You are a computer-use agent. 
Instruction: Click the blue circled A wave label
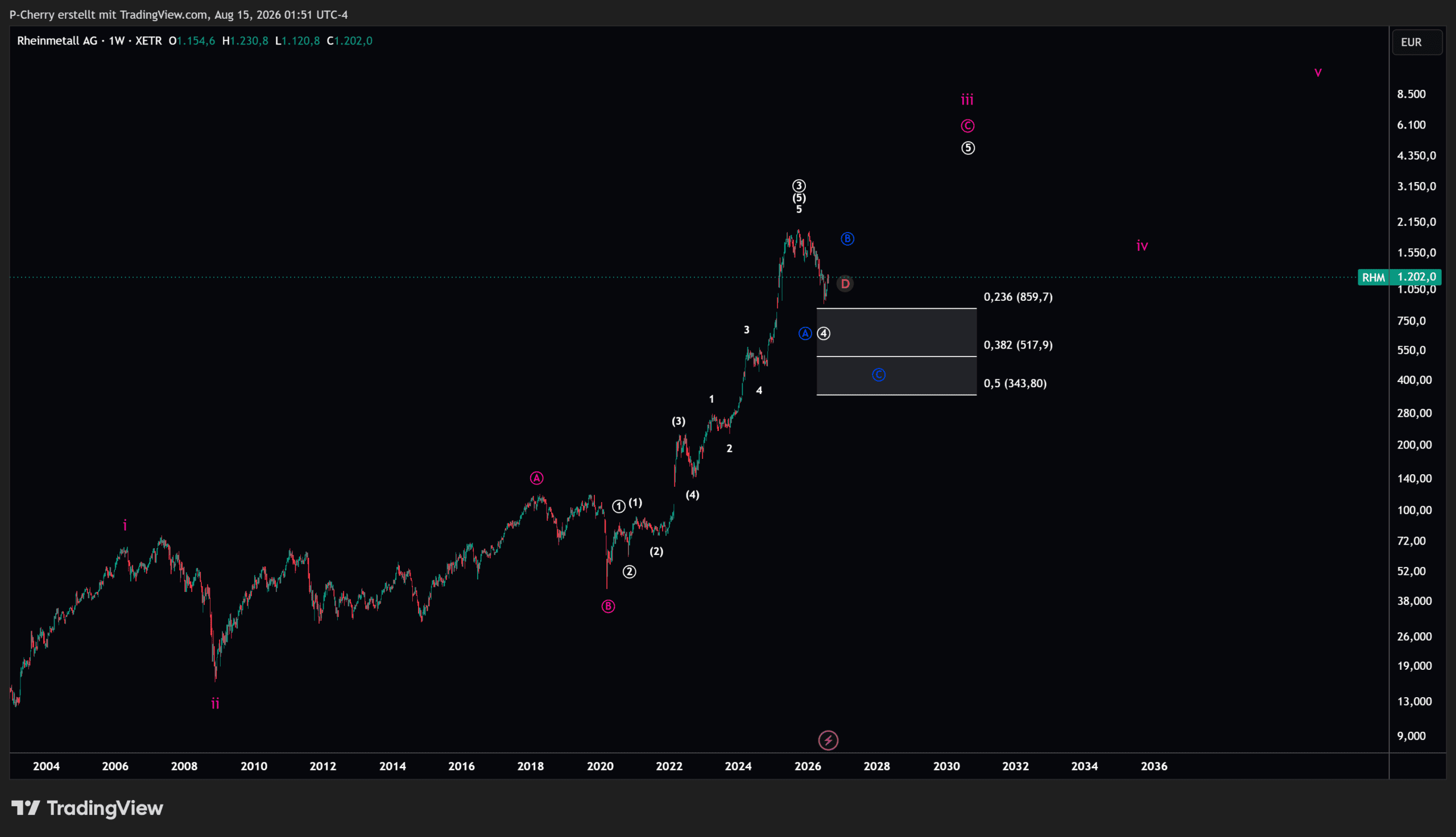click(805, 333)
